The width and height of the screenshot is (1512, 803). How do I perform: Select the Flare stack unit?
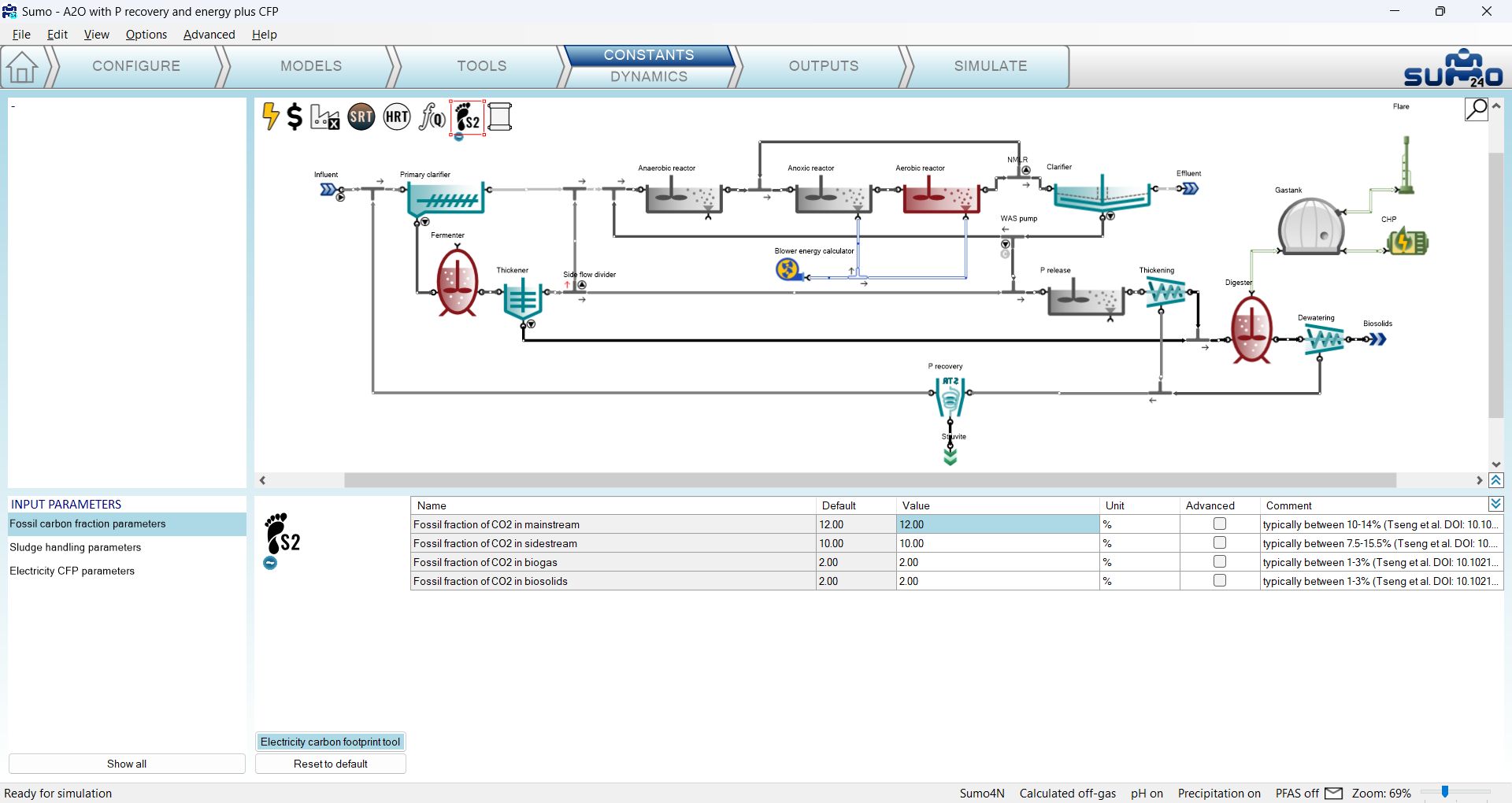click(1406, 165)
